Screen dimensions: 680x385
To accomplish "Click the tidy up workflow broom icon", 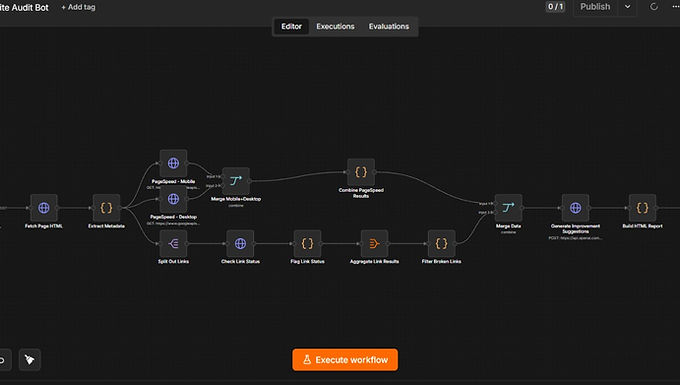I will (29, 359).
